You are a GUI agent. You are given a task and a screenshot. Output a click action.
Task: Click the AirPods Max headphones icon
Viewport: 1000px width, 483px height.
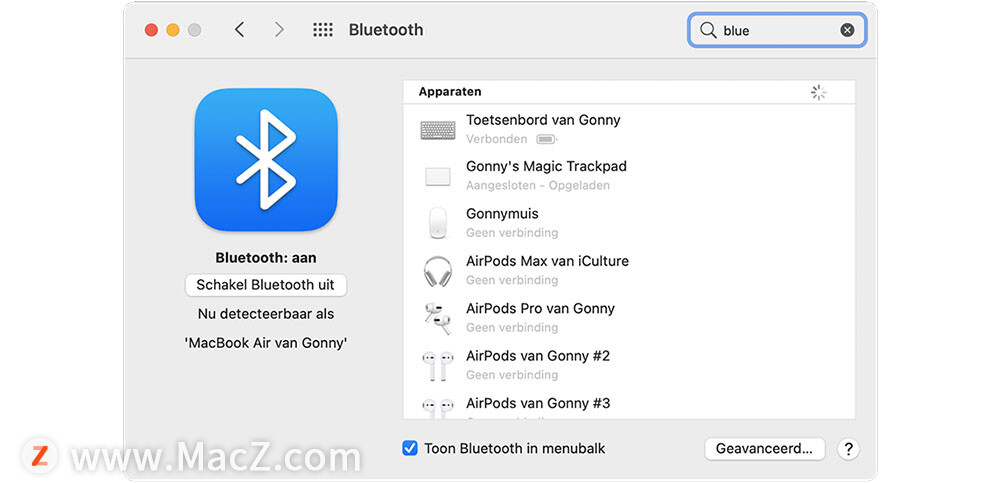pyautogui.click(x=437, y=271)
